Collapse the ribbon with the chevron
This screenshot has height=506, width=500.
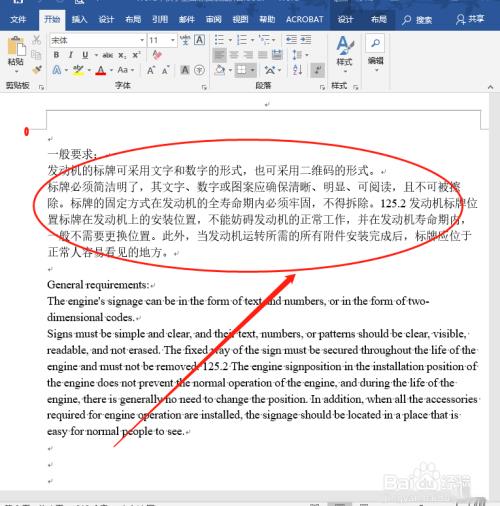pos(490,87)
